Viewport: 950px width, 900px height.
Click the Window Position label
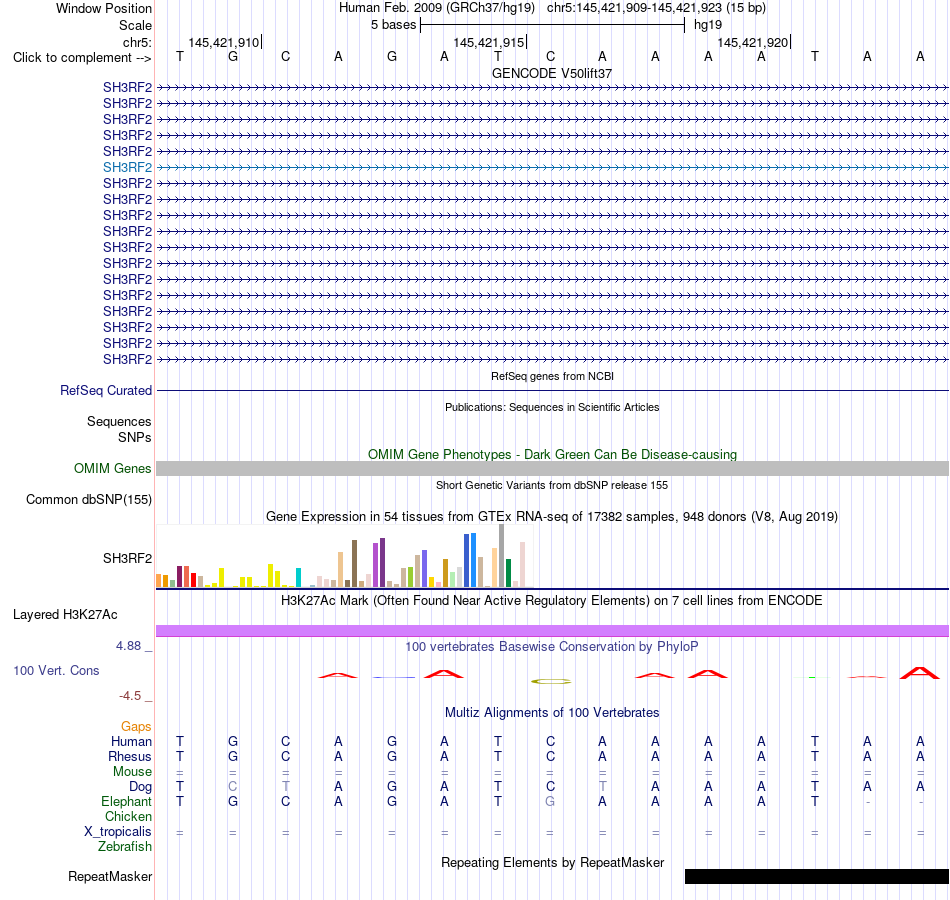click(104, 8)
